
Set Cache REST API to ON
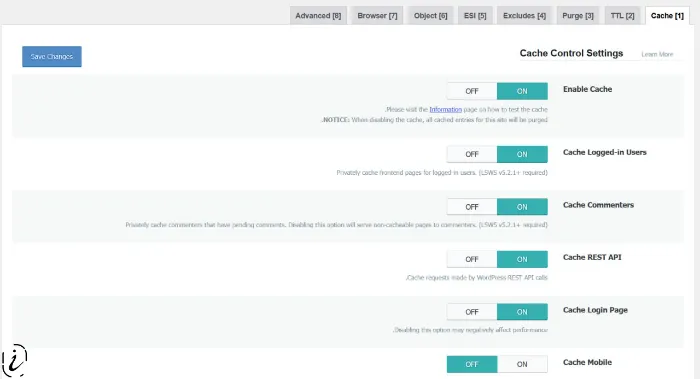[522, 259]
